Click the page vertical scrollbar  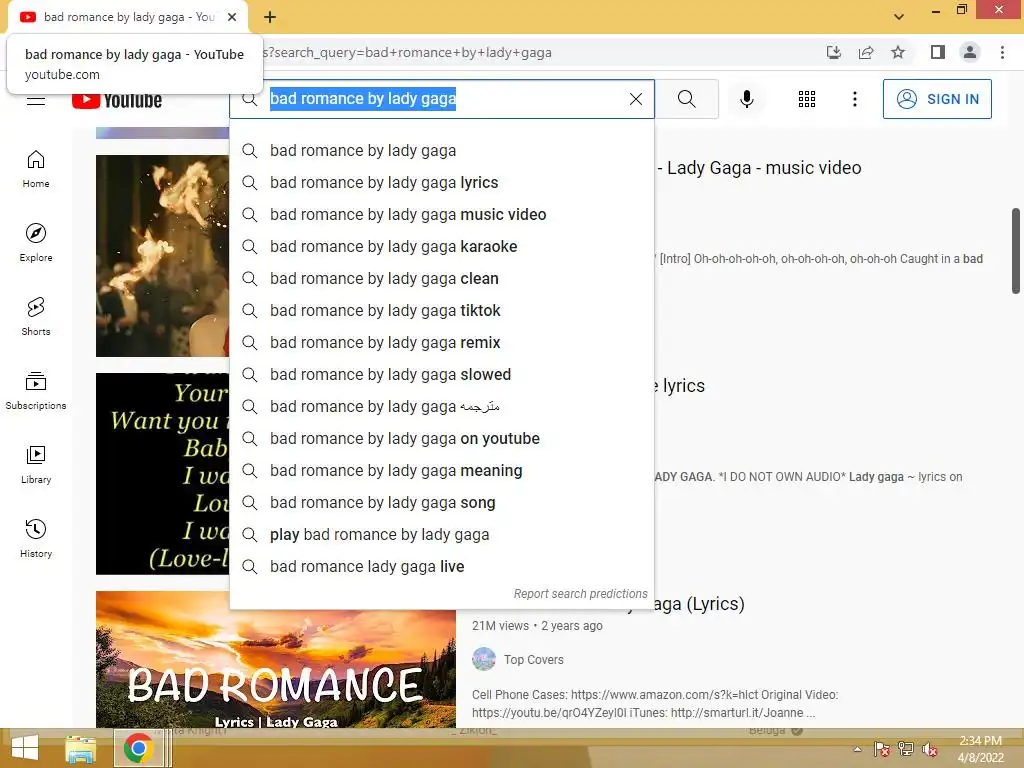(x=1016, y=251)
